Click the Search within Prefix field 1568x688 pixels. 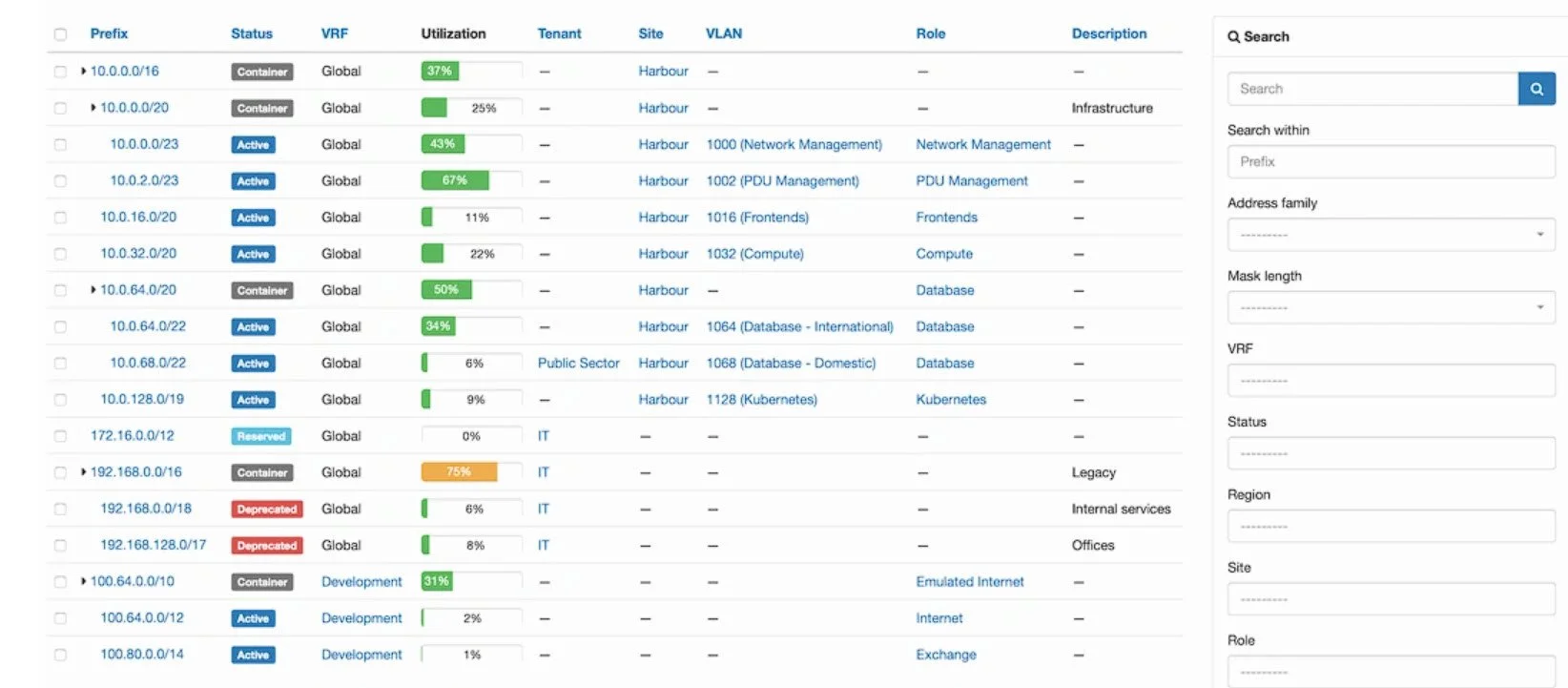click(x=1392, y=161)
